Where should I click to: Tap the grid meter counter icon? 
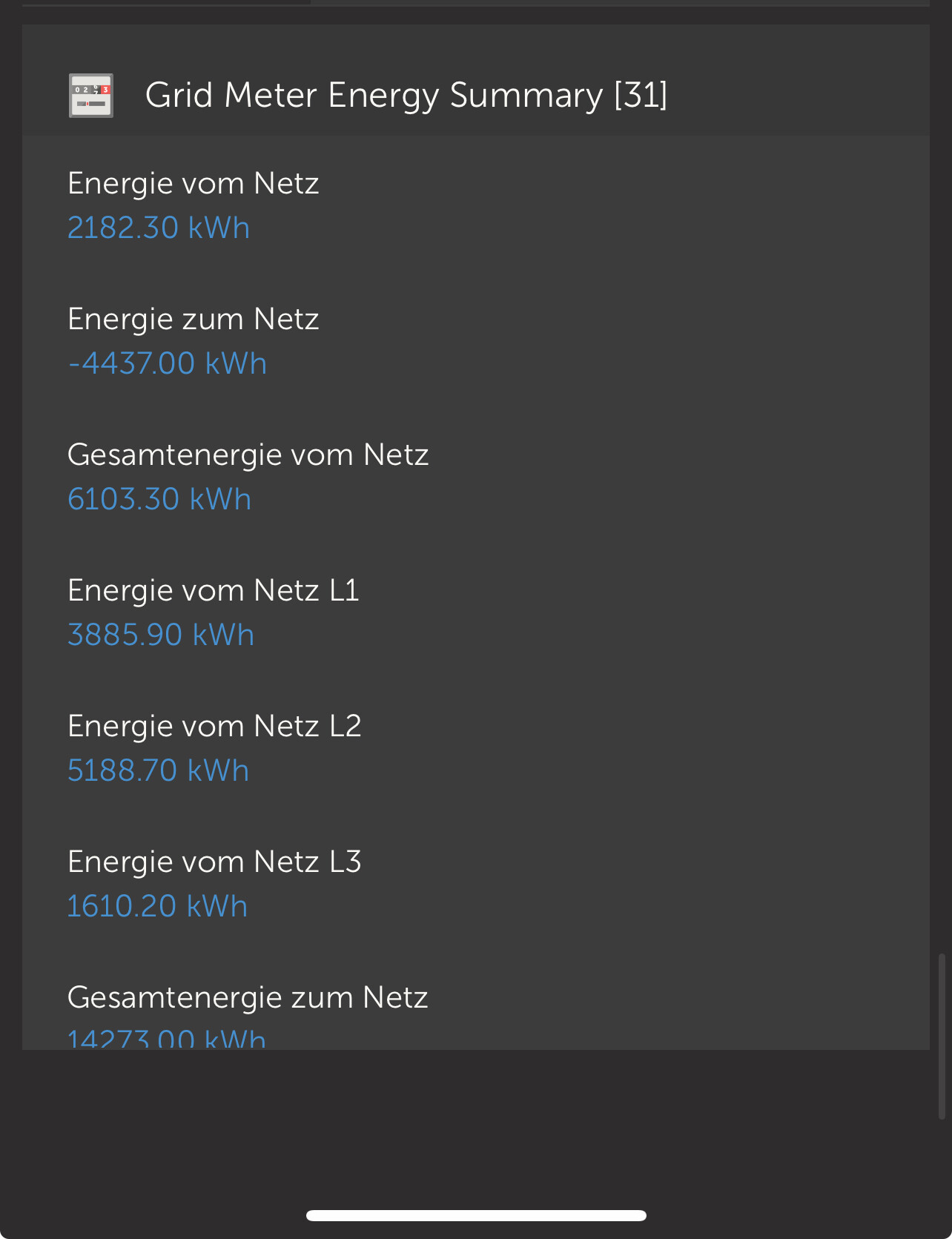[x=90, y=96]
